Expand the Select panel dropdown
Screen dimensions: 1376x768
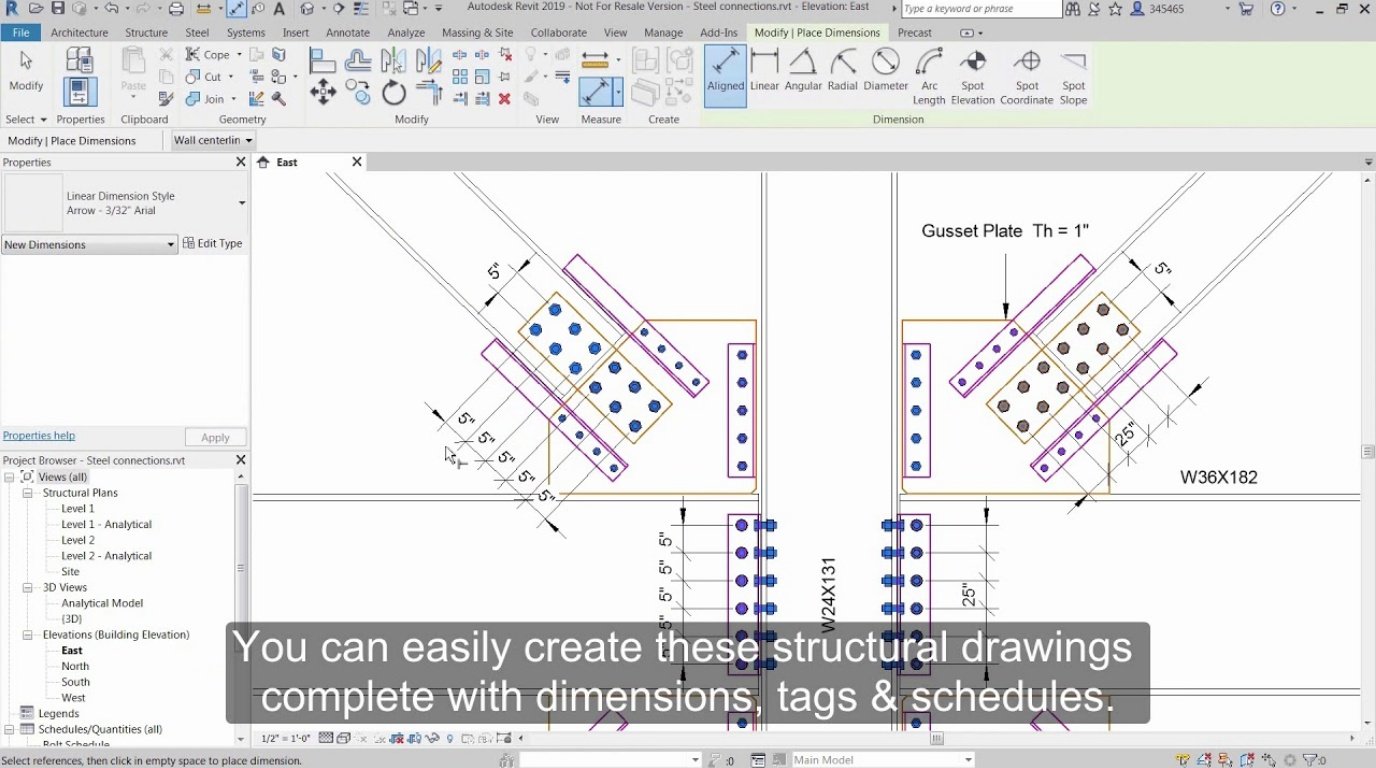click(x=26, y=119)
